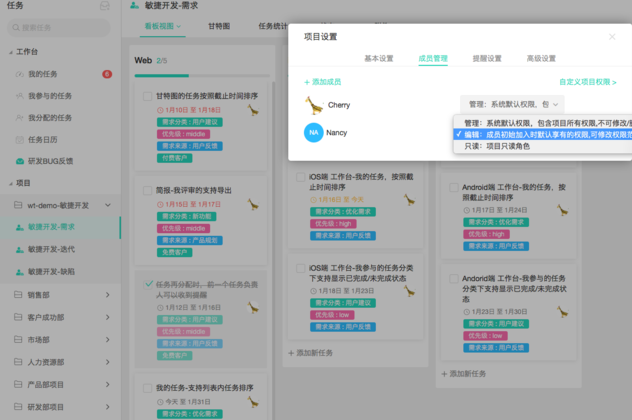Viewport: 632px width, 420px height.
Task: Check the Android端 工作台-我的任务 checkbox
Action: click(x=454, y=187)
